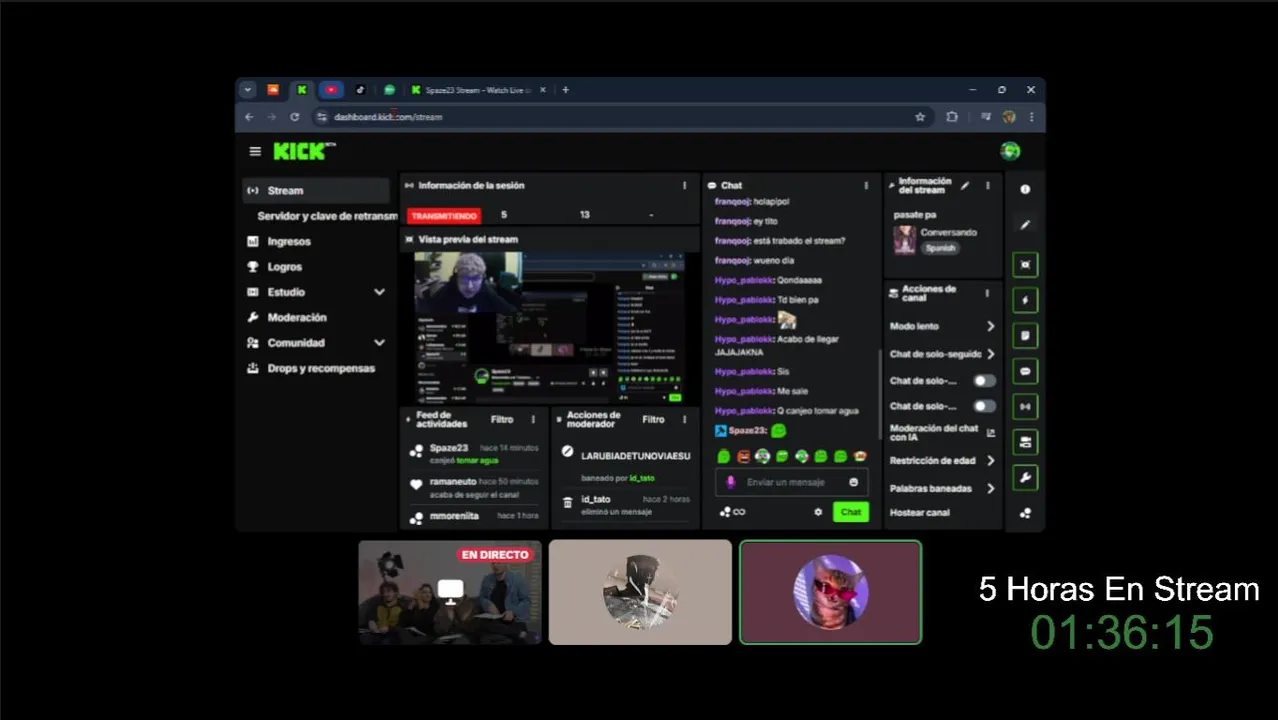Click the lightning bolt icon in right rail
Viewport: 1278px width, 720px height.
click(1025, 300)
